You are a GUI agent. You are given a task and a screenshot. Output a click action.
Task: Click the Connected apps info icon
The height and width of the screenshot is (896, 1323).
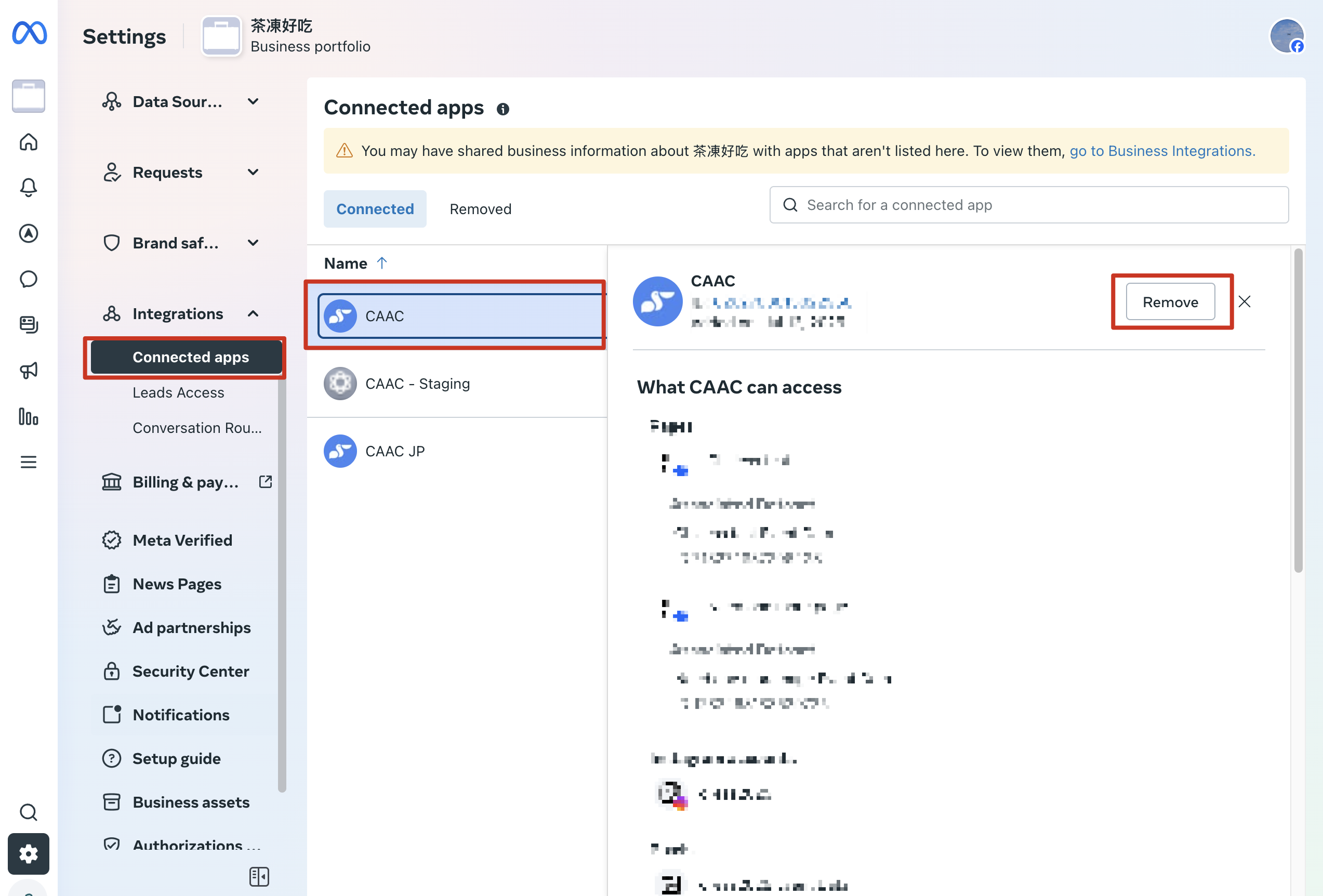[x=502, y=109]
